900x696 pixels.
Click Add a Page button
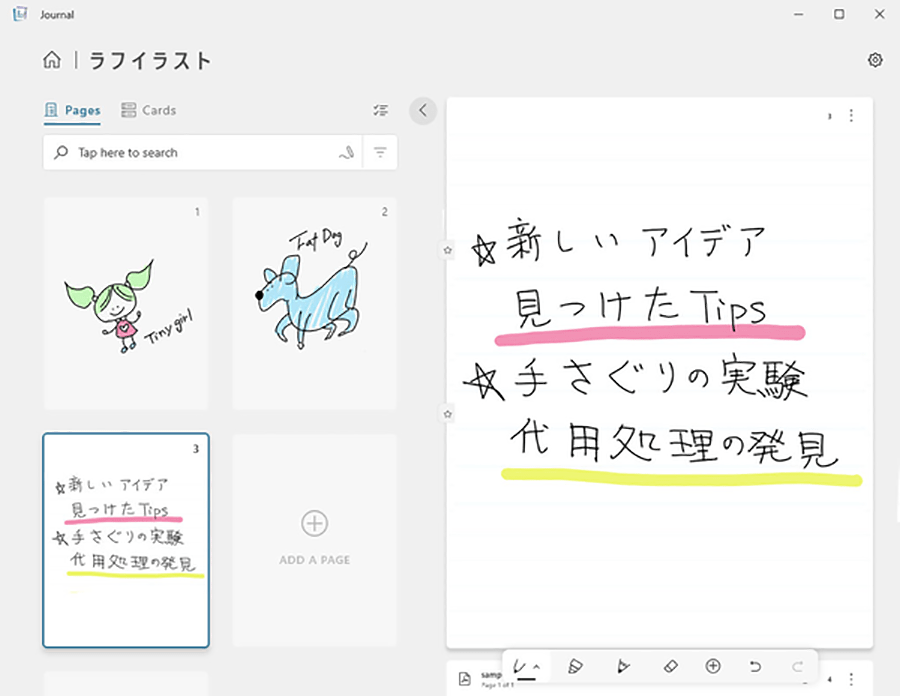coord(315,540)
